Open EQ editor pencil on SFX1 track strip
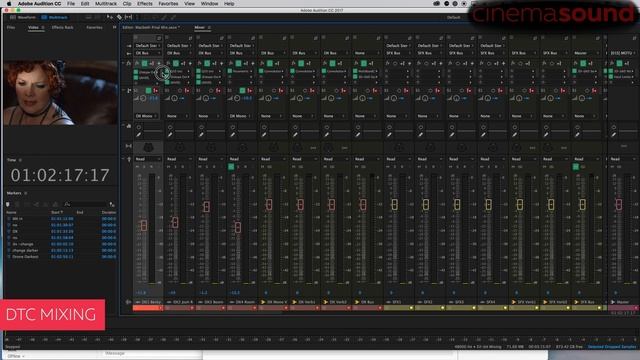This screenshot has height=360, width=640. tap(389, 134)
